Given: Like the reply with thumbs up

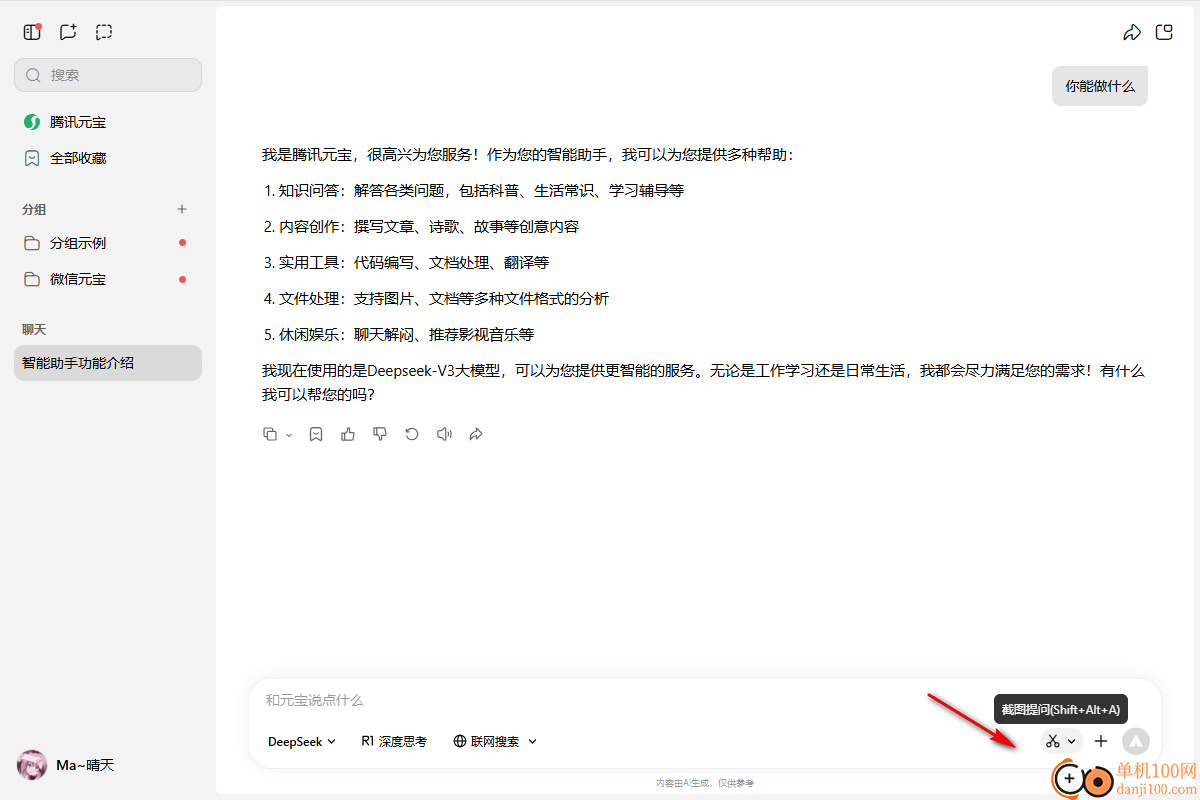Looking at the screenshot, I should click(x=348, y=434).
